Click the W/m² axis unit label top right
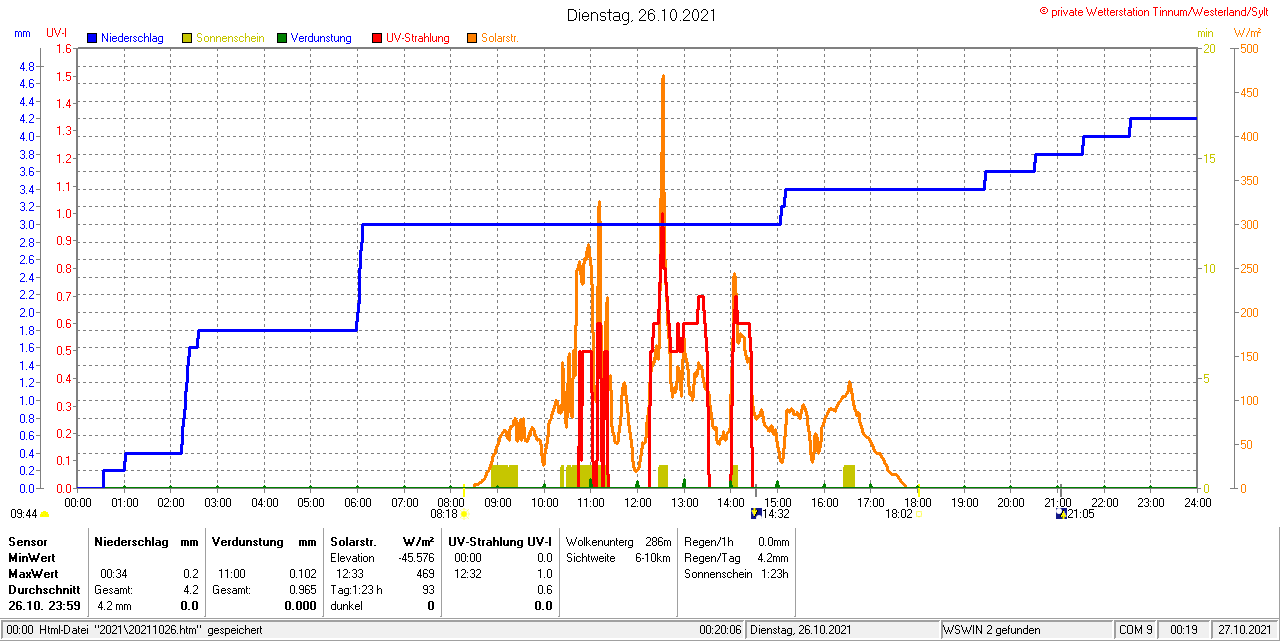 click(x=1247, y=33)
